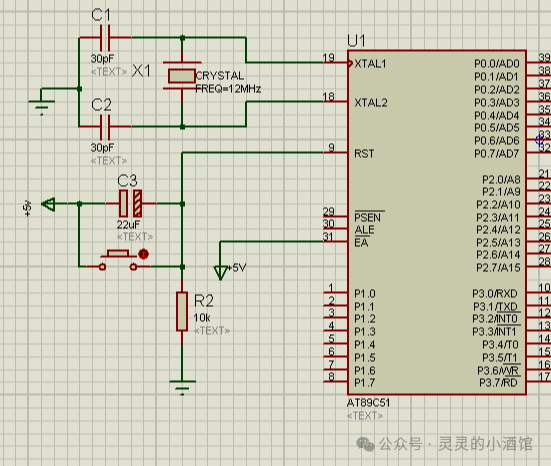Viewport: 551px width, 466px height.
Task: Click the P3.4/T0 pin label
Action: (500, 344)
